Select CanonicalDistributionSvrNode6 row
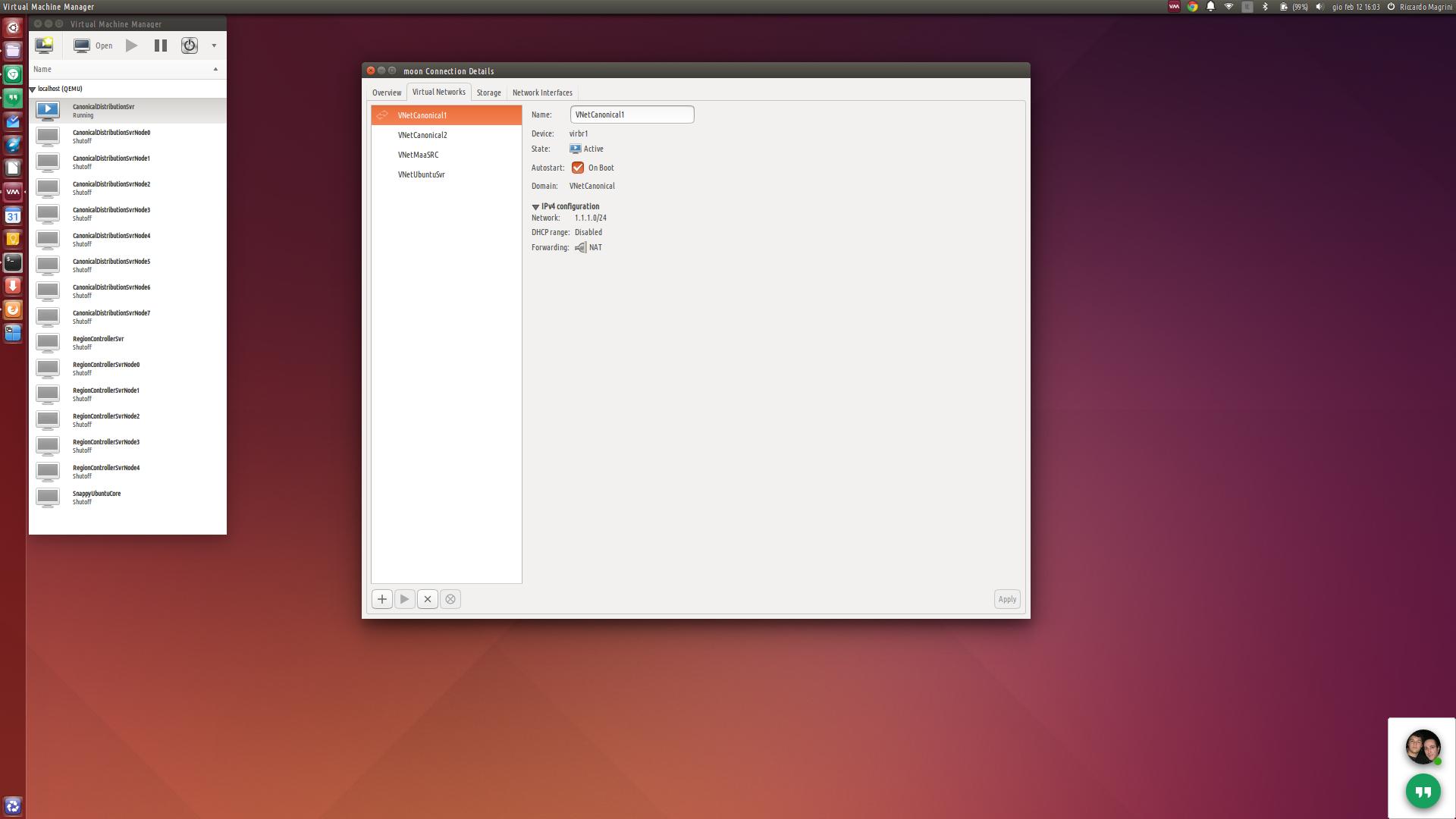The image size is (1456, 819). 127,291
